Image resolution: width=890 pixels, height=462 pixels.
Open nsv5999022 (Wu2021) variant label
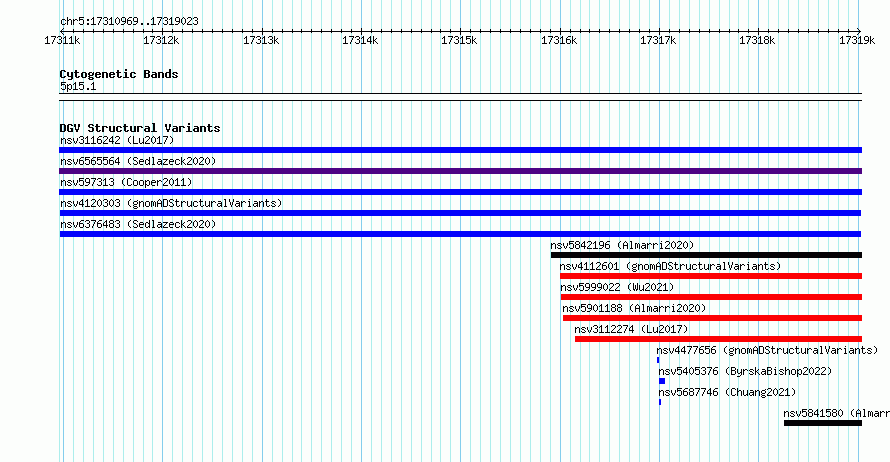(x=617, y=287)
